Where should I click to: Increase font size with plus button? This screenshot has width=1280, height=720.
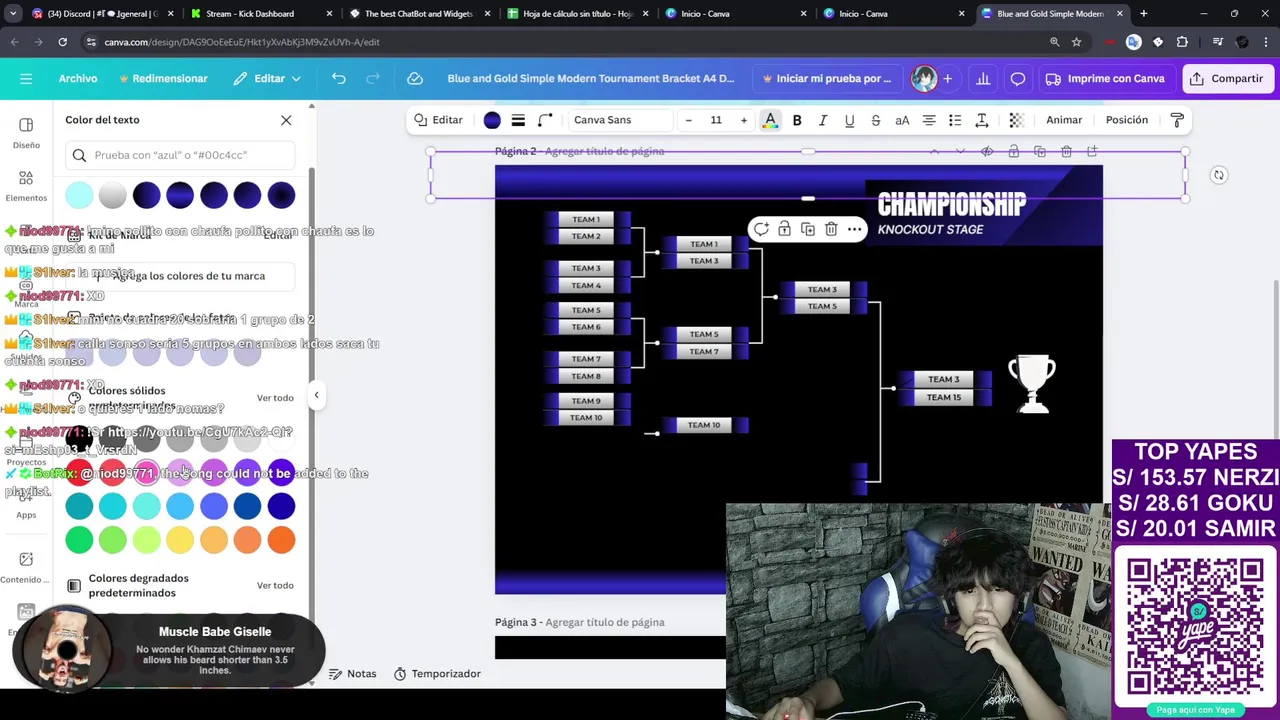coord(743,120)
